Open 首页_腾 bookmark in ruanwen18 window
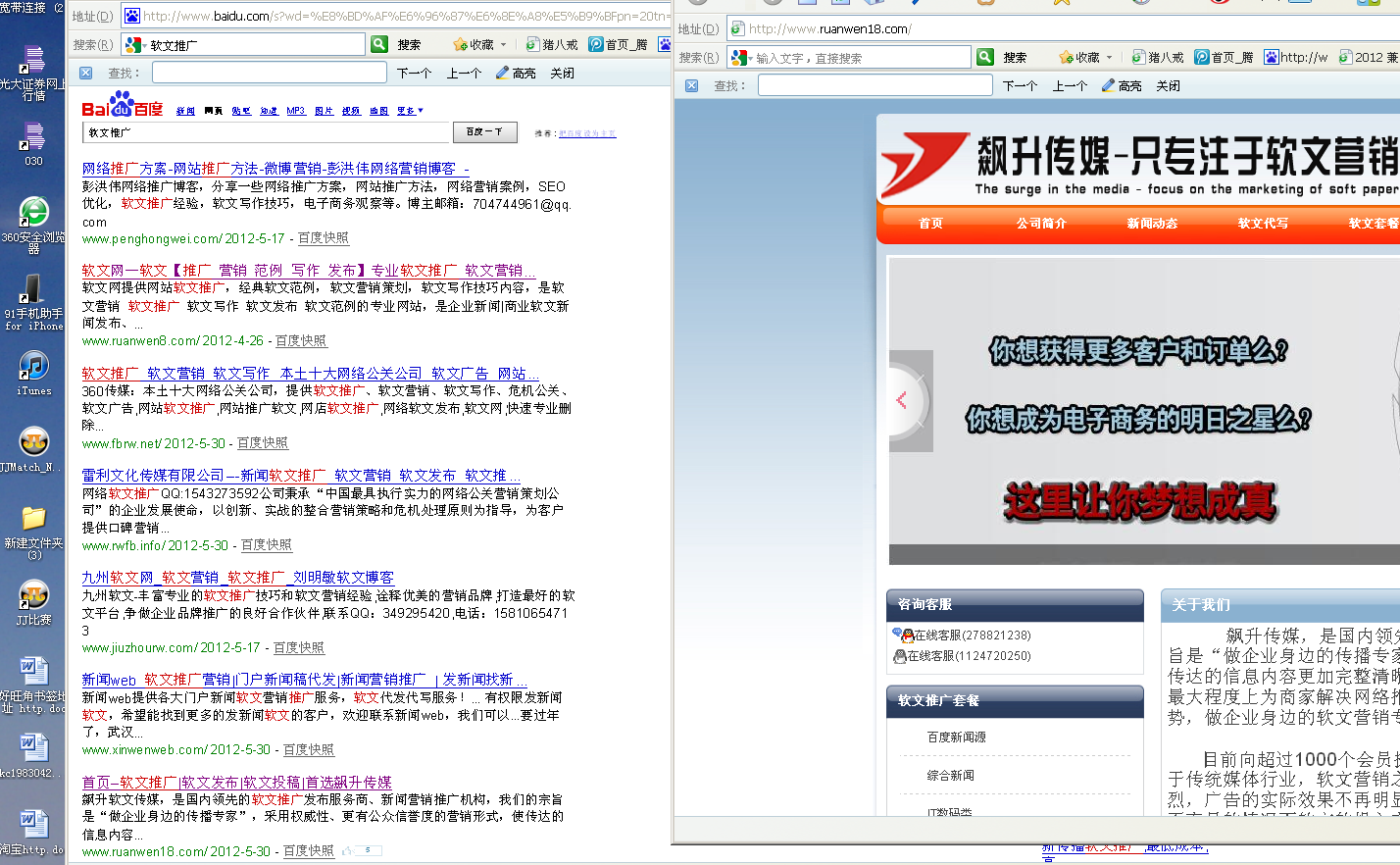The height and width of the screenshot is (865, 1400). 1225,57
